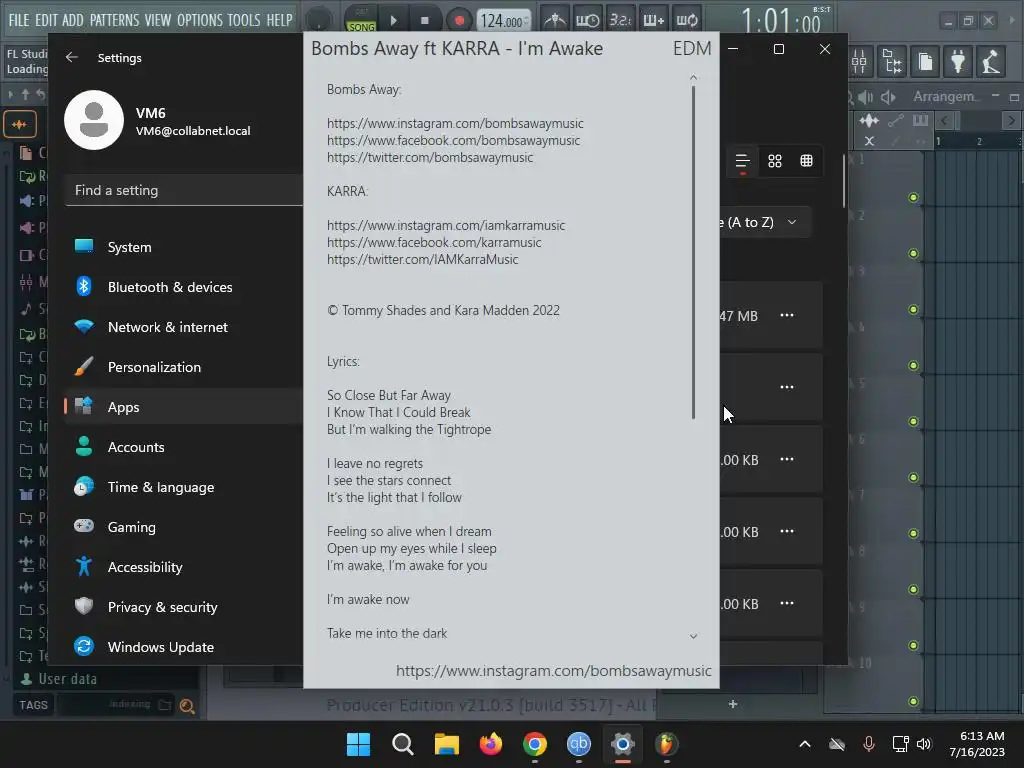1024x768 pixels.
Task: Open the Mixer from FL toolbar
Action: click(859, 62)
